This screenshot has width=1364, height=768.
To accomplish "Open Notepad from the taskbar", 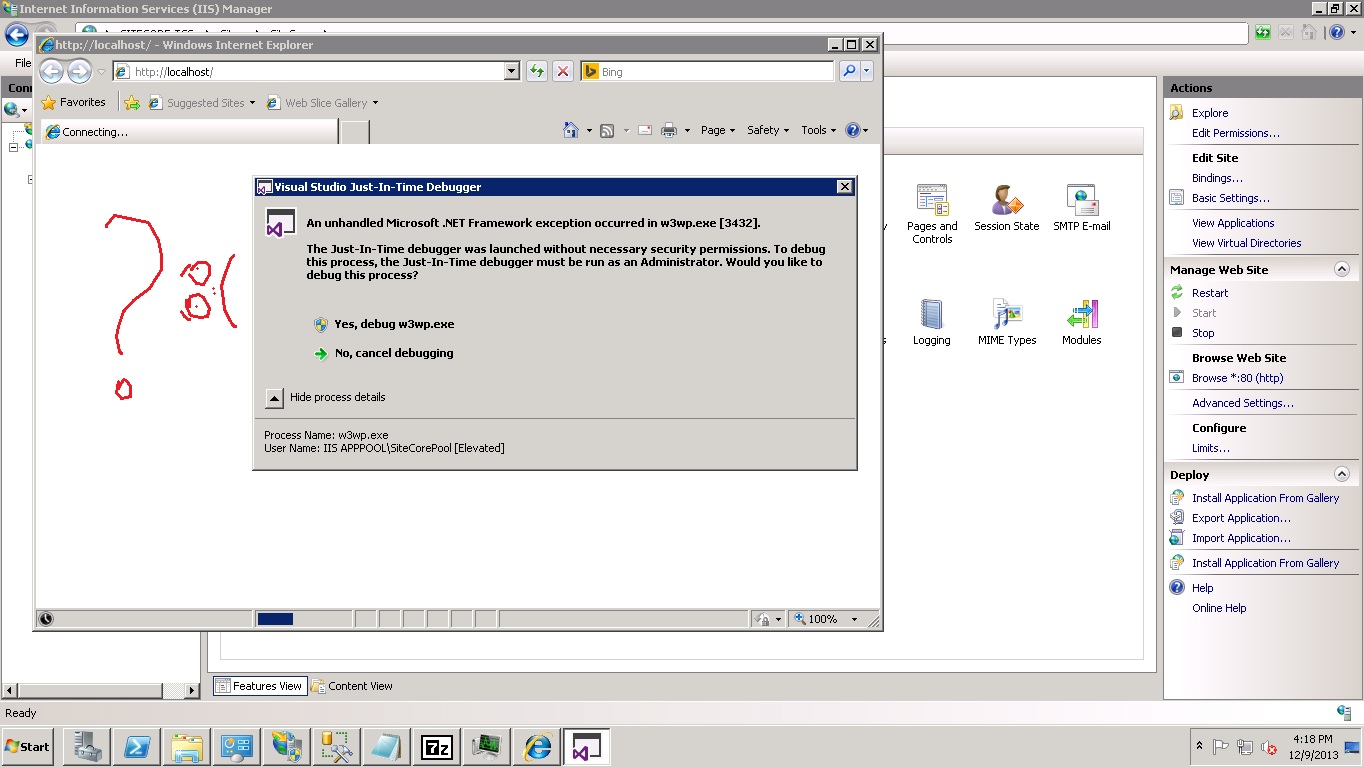I will (x=387, y=747).
